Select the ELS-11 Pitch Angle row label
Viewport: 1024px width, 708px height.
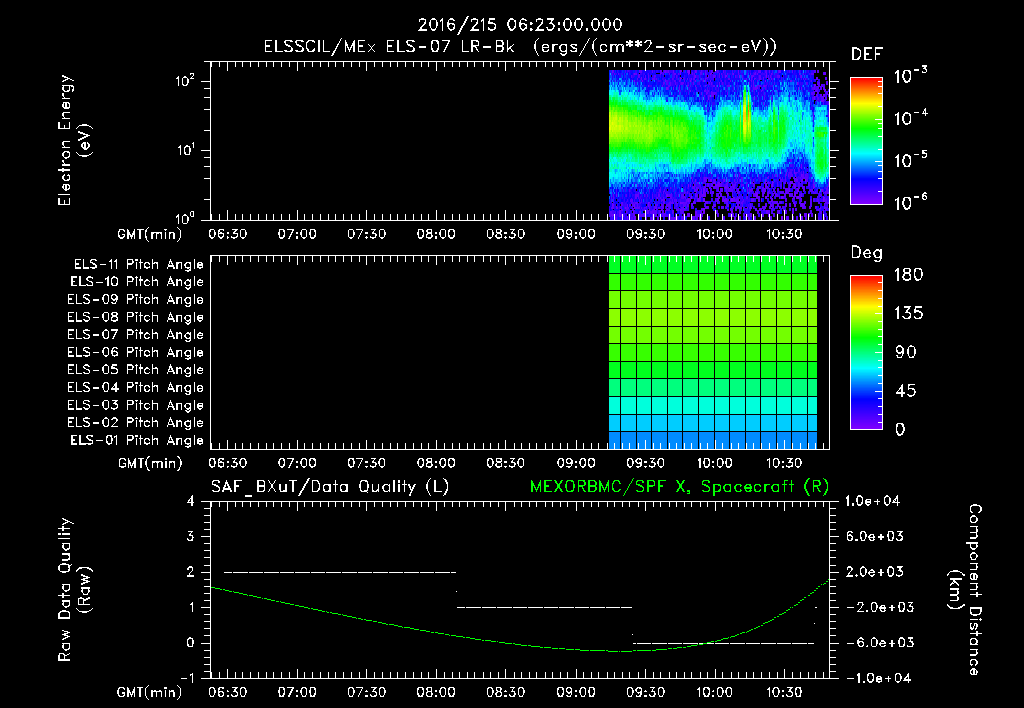[138, 265]
